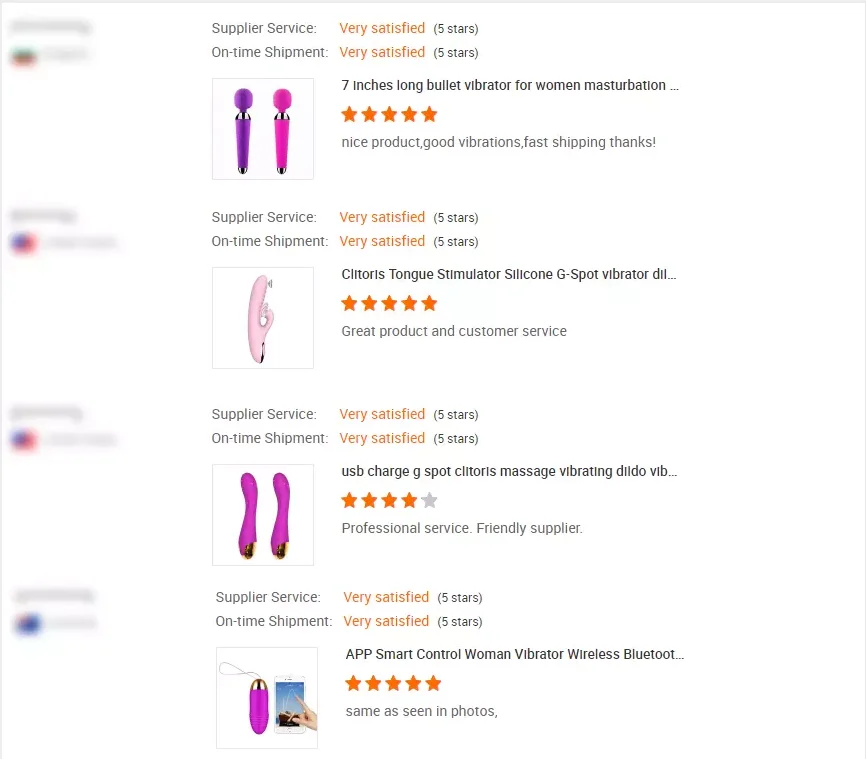
Task: Click the gray fifth star in four-star rating
Action: (429, 500)
